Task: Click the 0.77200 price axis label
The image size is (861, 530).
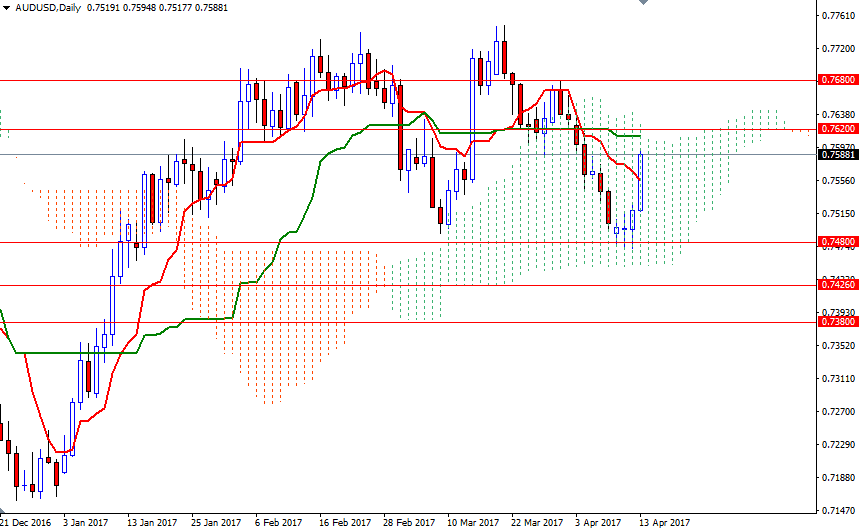Action: [838, 49]
